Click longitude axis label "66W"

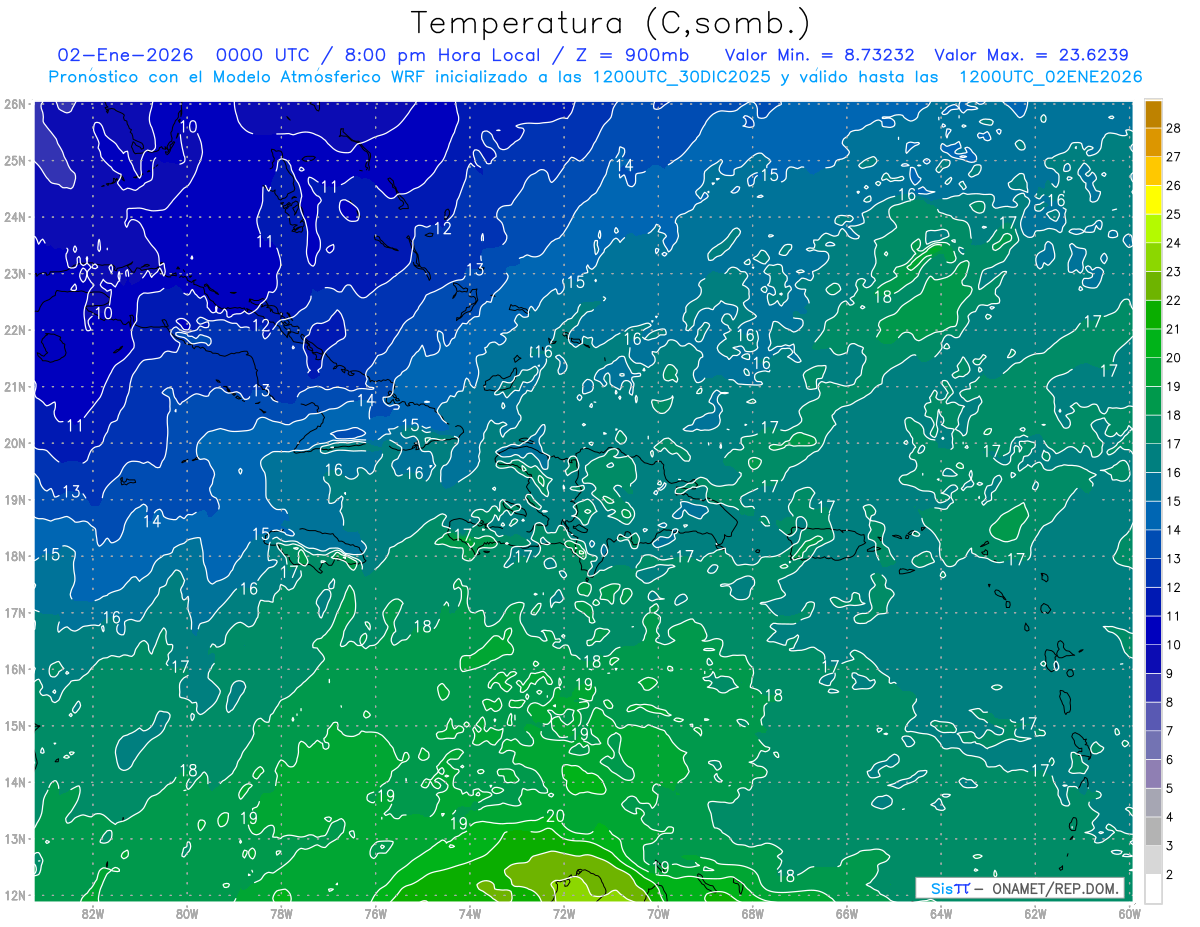[847, 913]
